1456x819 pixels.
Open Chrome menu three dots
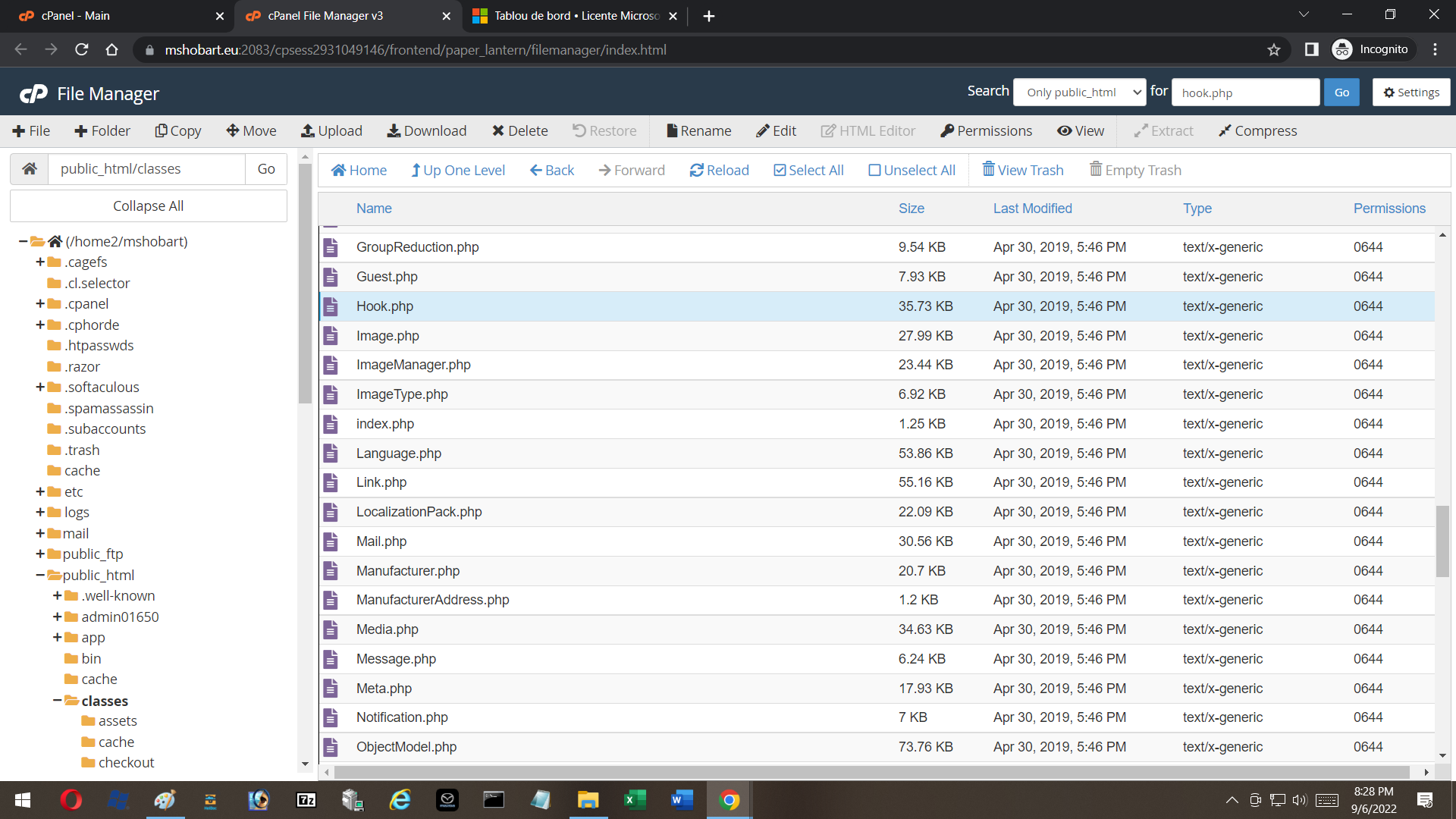coord(1435,49)
